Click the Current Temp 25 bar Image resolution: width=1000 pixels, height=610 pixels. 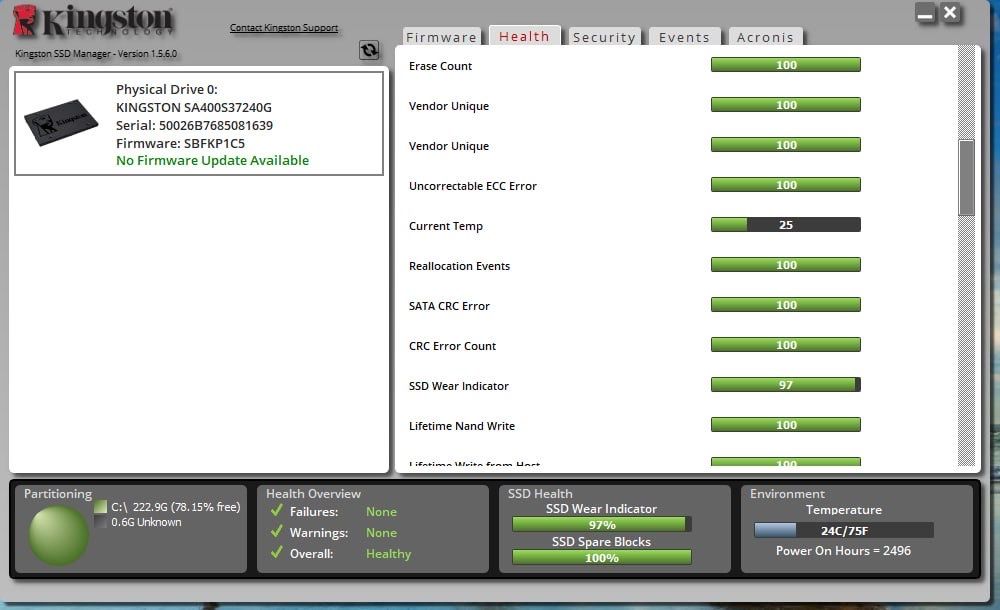click(x=786, y=225)
